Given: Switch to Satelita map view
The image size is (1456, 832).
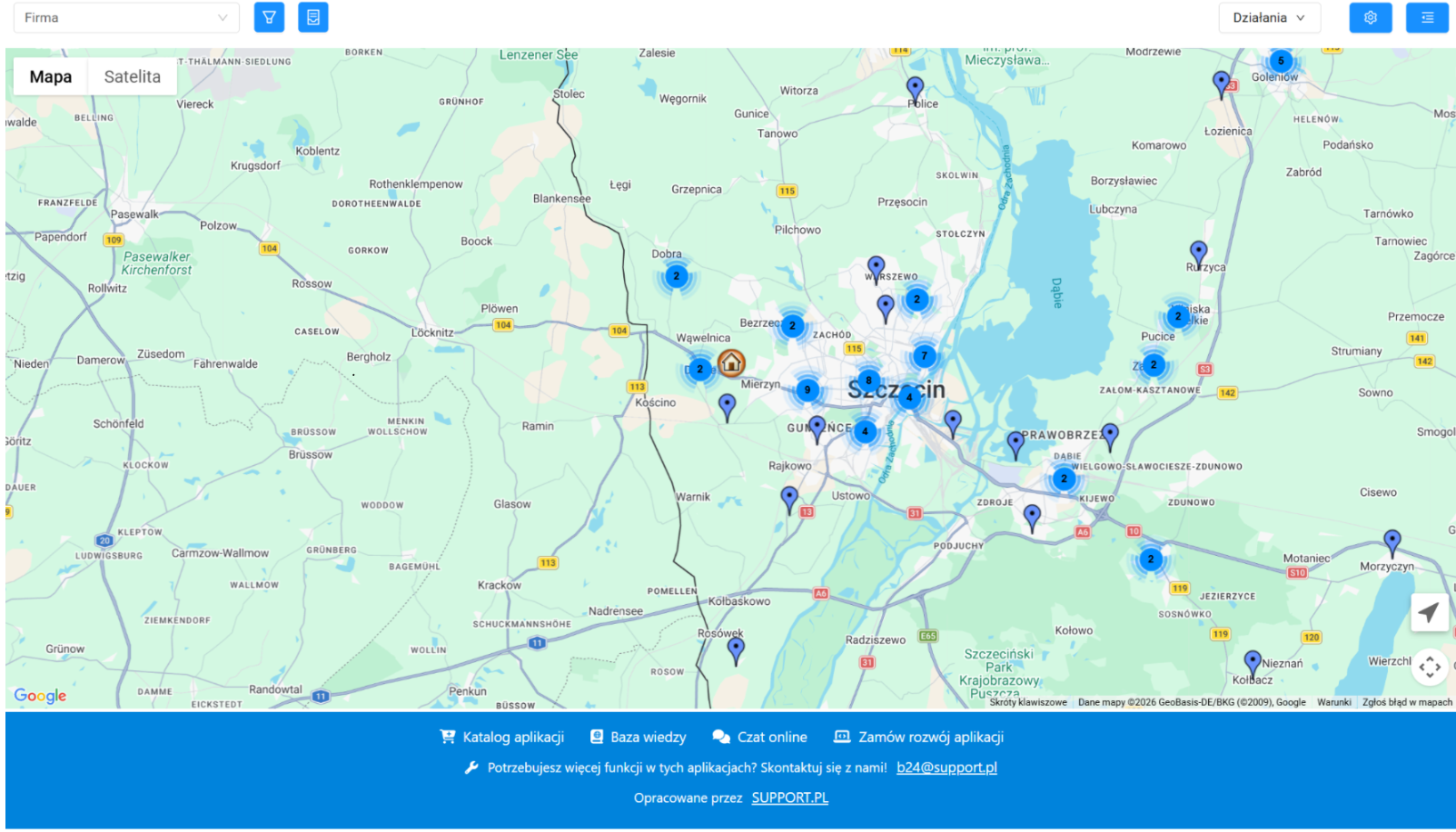Looking at the screenshot, I should pos(132,77).
